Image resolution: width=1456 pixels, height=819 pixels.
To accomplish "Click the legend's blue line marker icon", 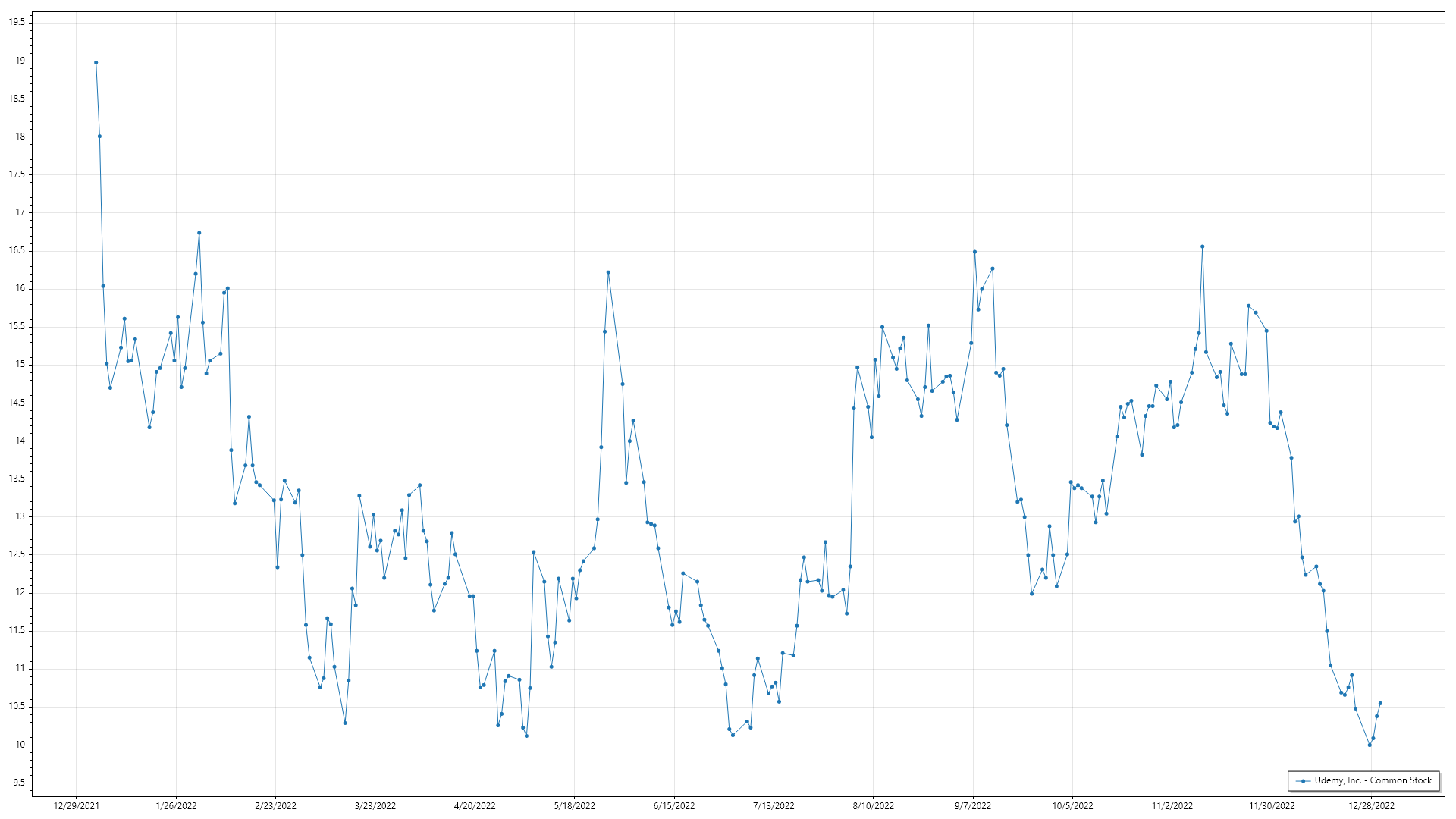I will [1304, 781].
